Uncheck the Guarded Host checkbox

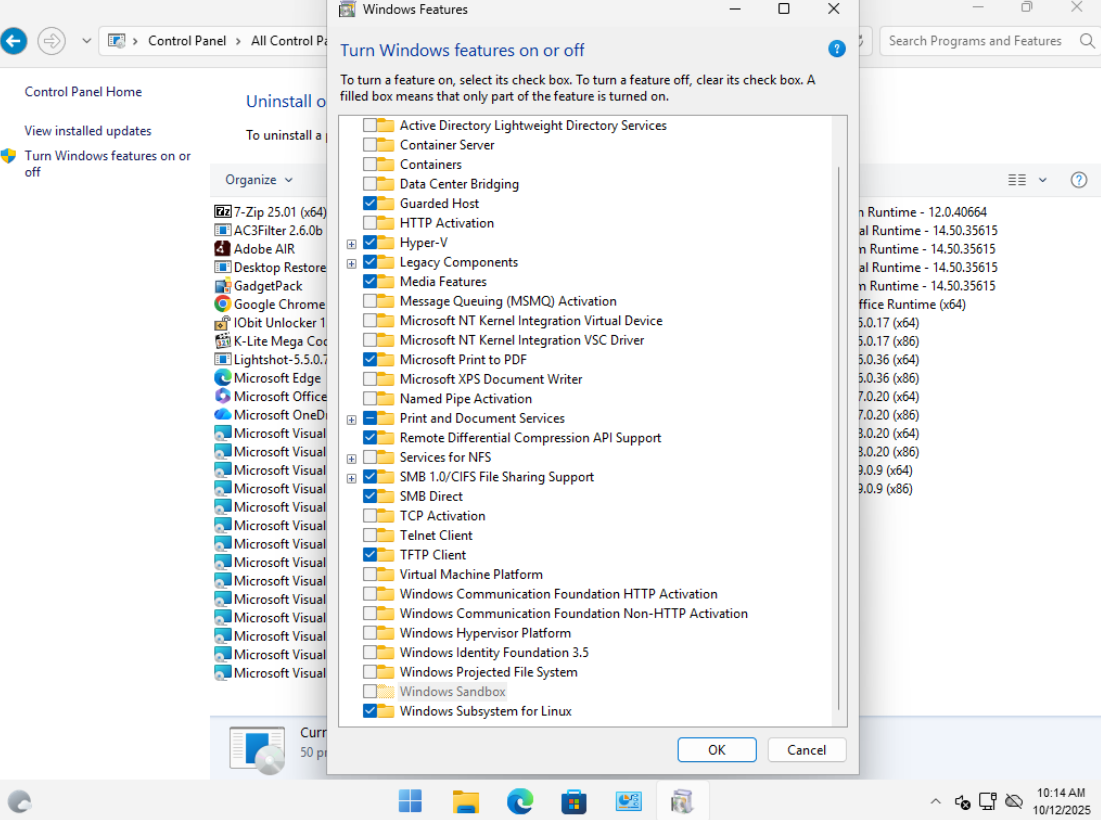pos(370,204)
